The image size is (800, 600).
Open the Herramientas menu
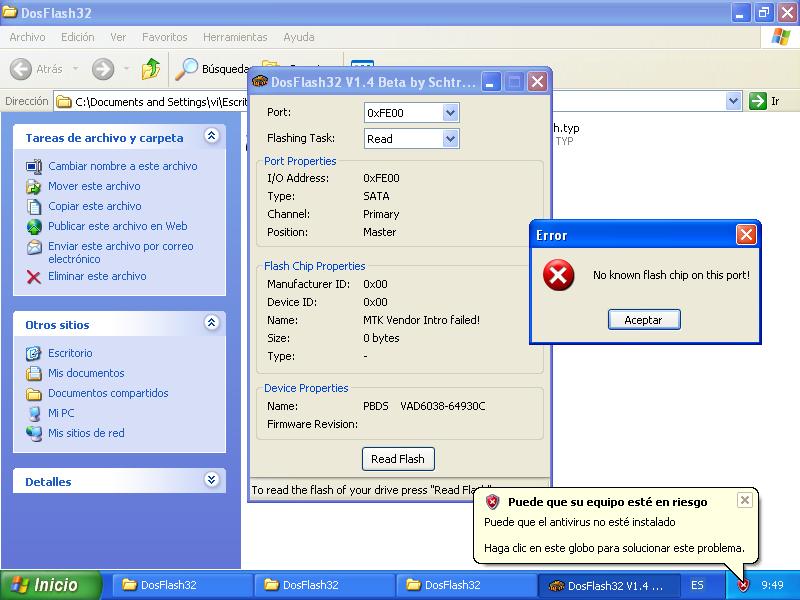pyautogui.click(x=235, y=37)
